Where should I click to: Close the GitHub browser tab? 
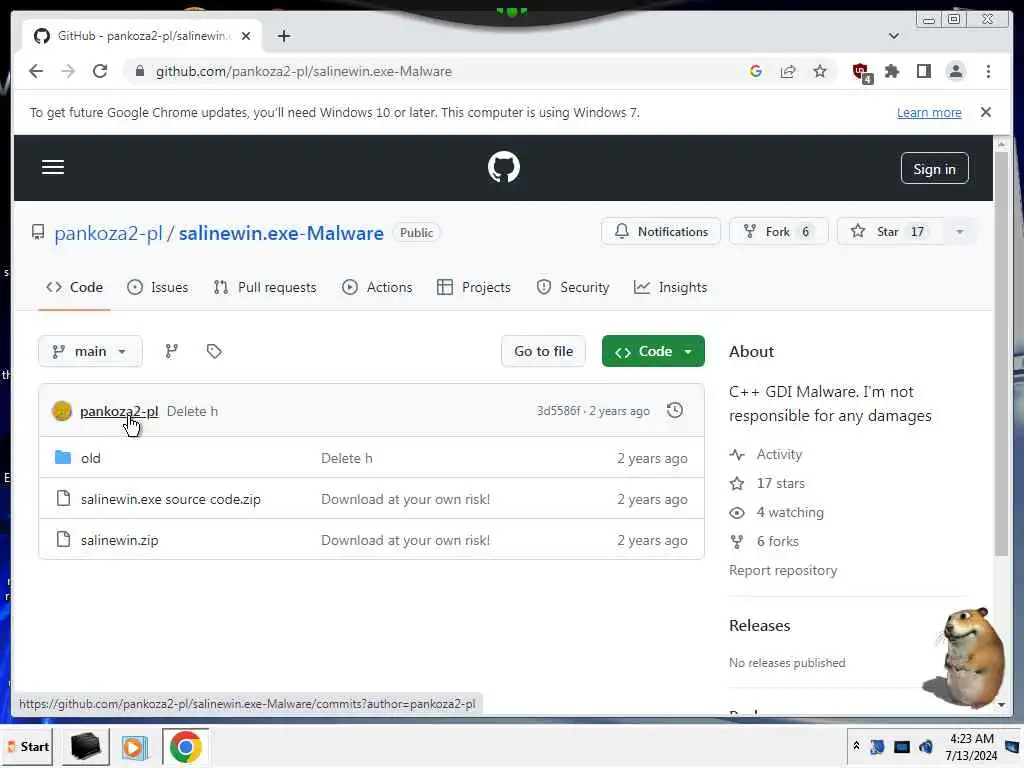pos(246,36)
